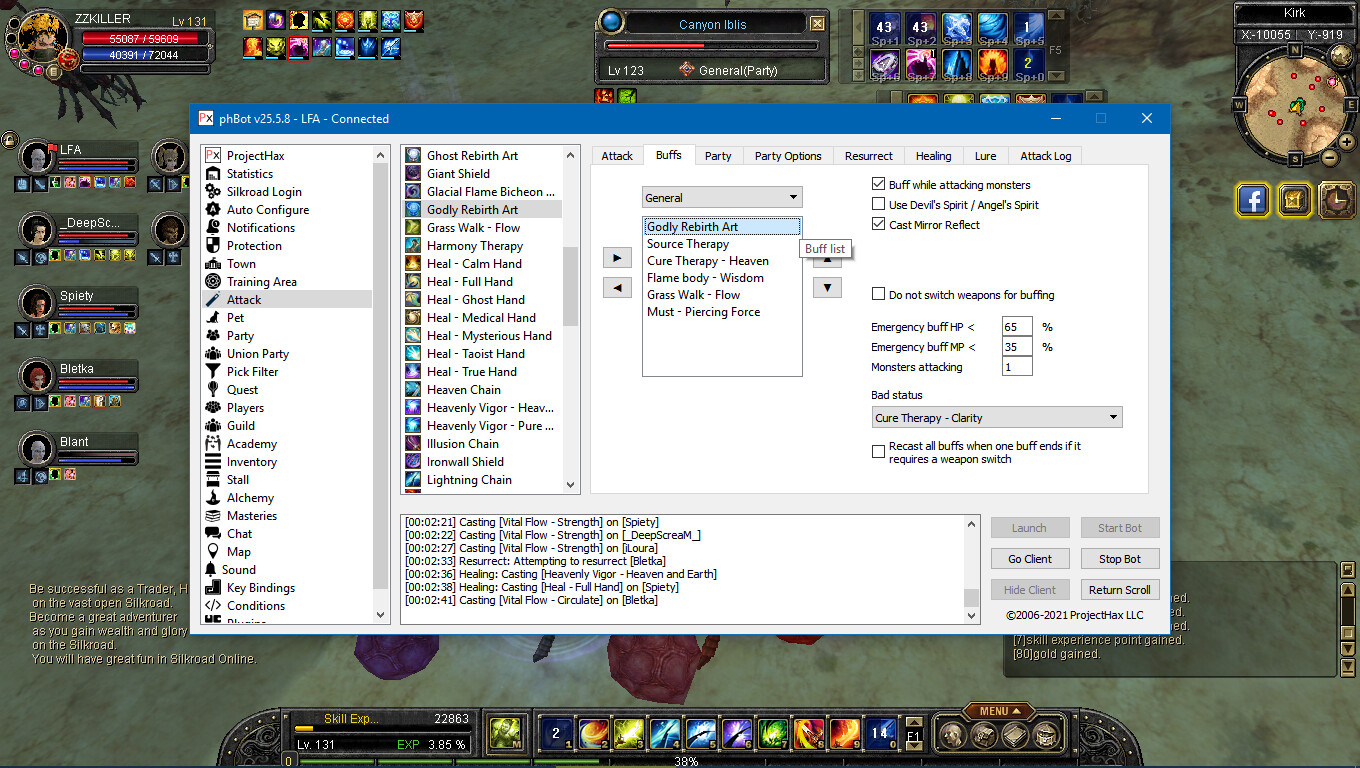
Task: Switch to the Healing tab
Action: (x=933, y=156)
